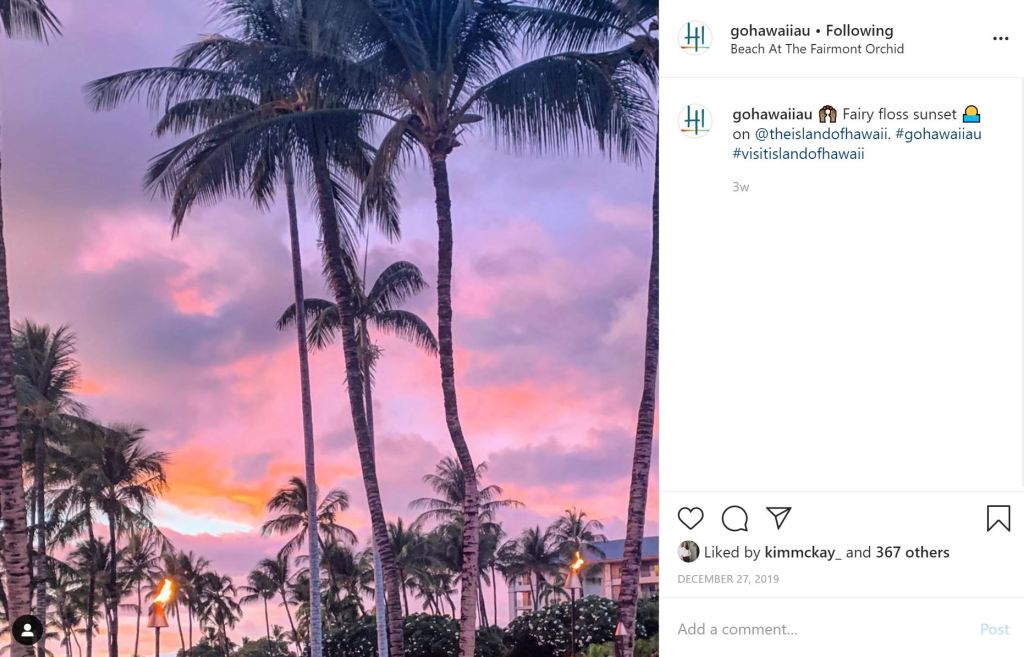Like the post with the heart icon
The height and width of the screenshot is (657, 1024).
(690, 518)
